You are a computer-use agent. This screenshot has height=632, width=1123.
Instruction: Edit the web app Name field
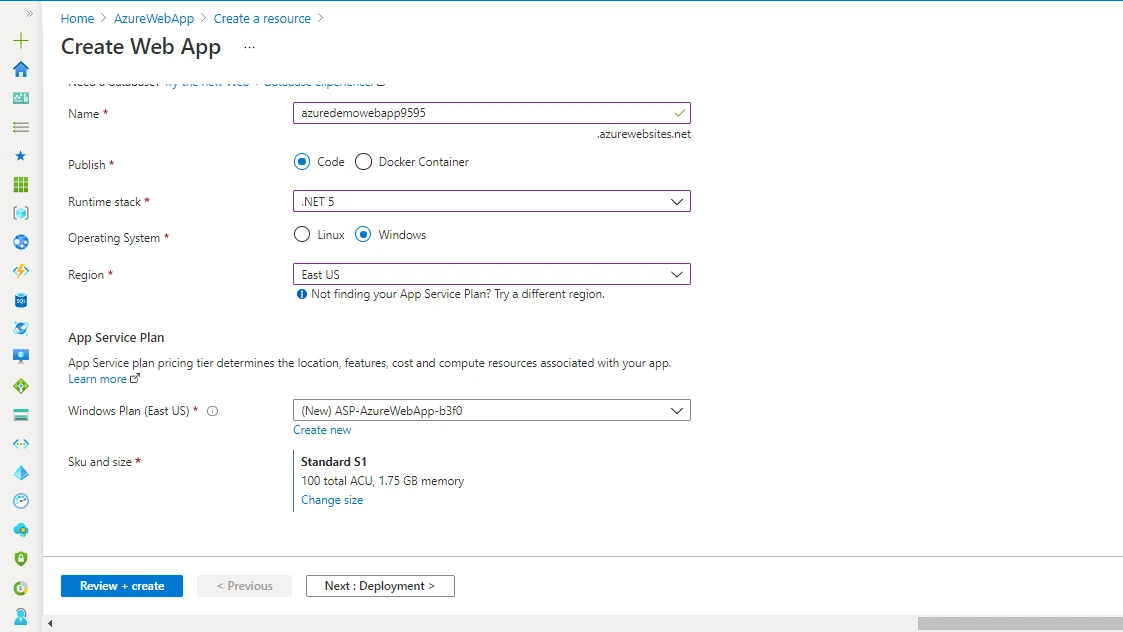(x=491, y=112)
